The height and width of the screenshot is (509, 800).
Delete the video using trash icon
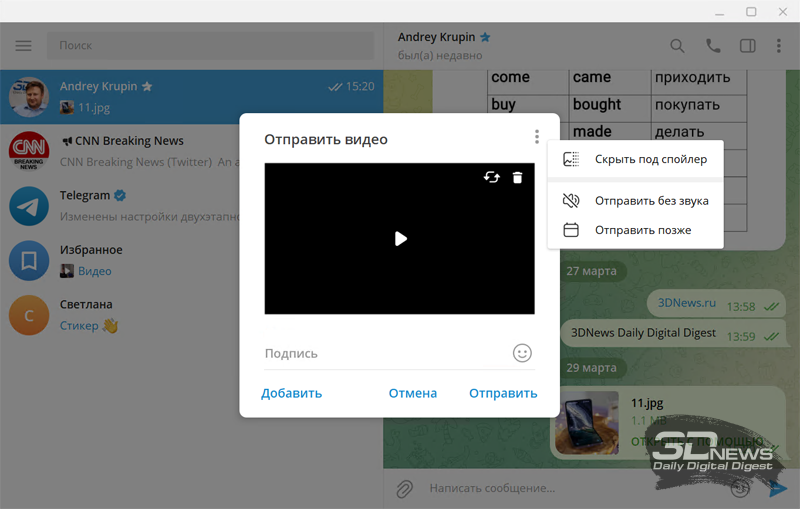pos(517,177)
